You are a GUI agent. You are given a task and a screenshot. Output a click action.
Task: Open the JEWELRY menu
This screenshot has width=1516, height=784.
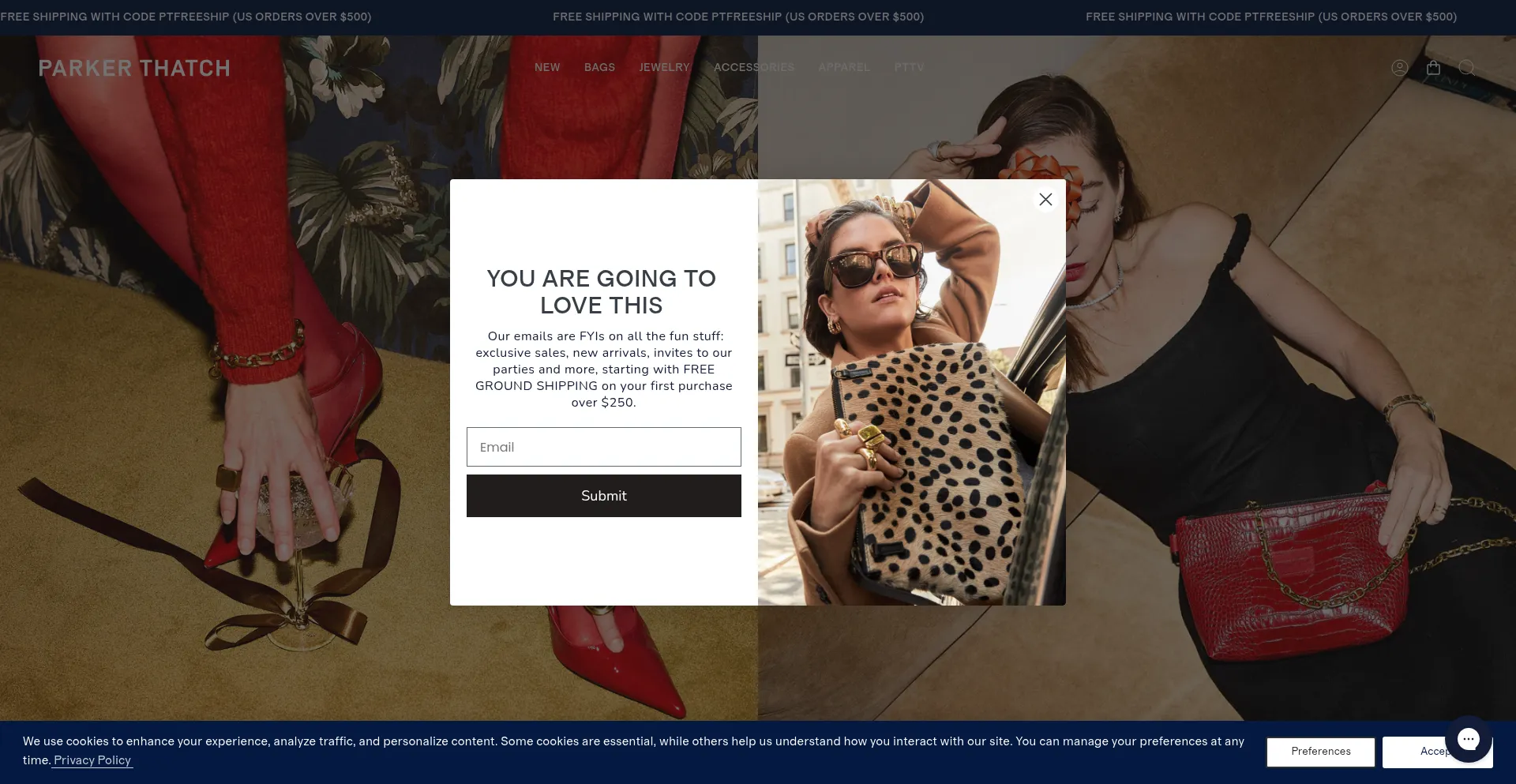coord(664,67)
